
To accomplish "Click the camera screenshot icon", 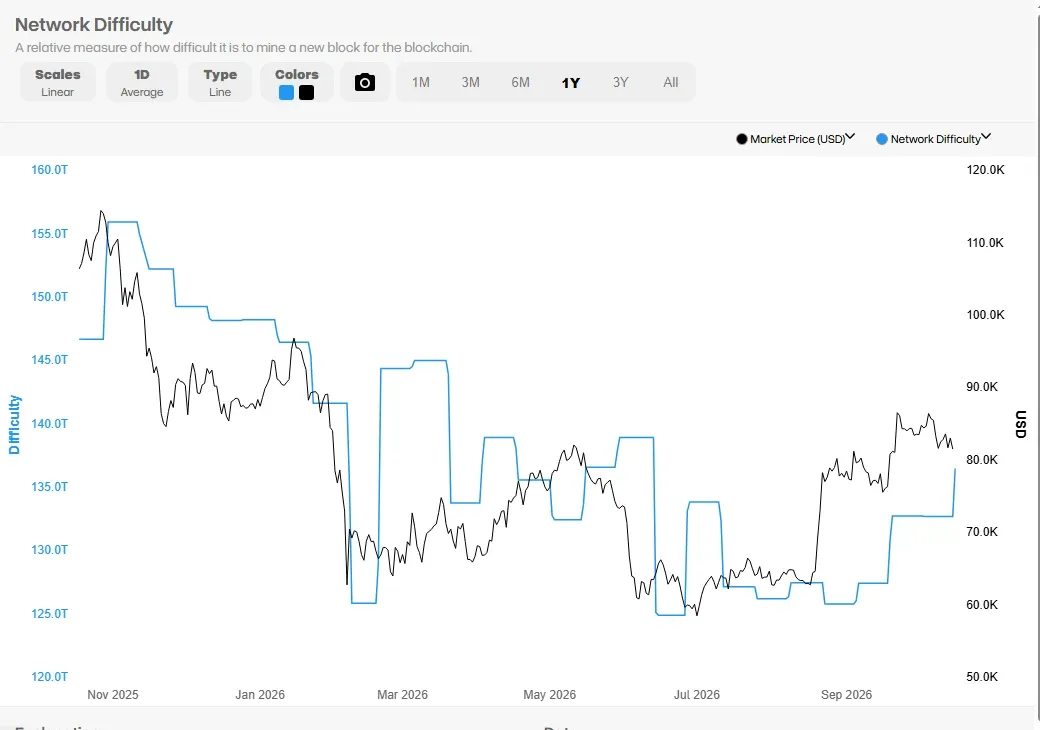I will coord(365,82).
